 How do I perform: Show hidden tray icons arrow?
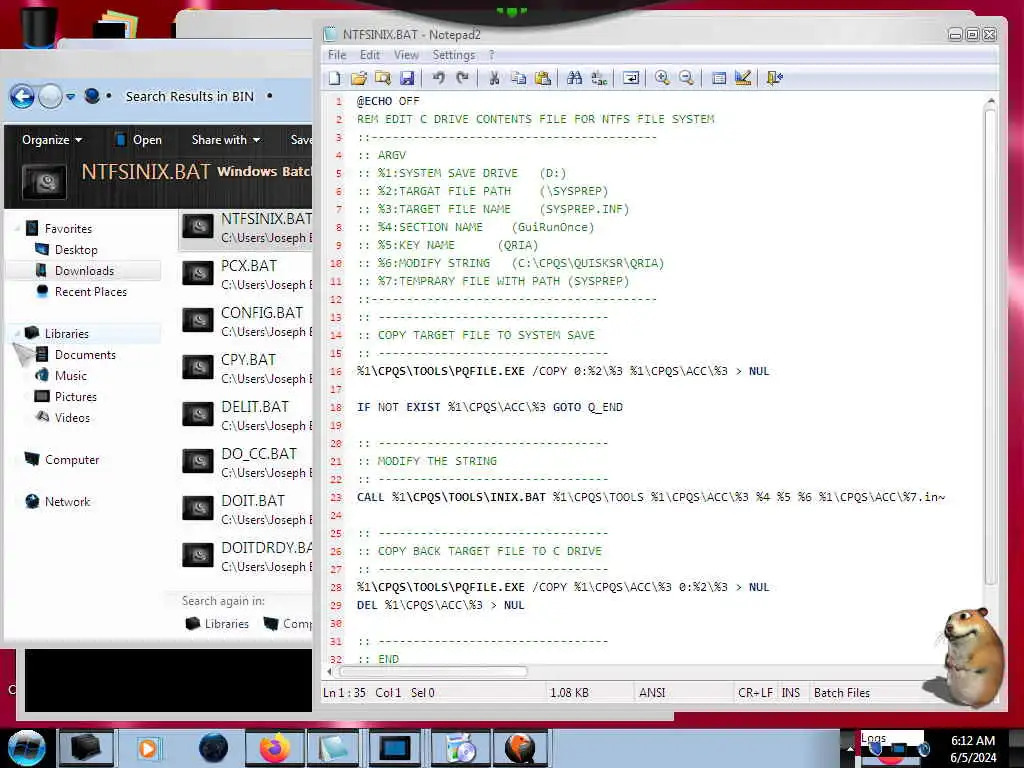pos(850,748)
